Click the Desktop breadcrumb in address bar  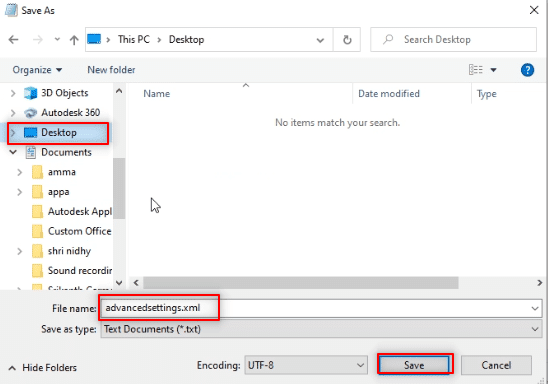[x=186, y=39]
